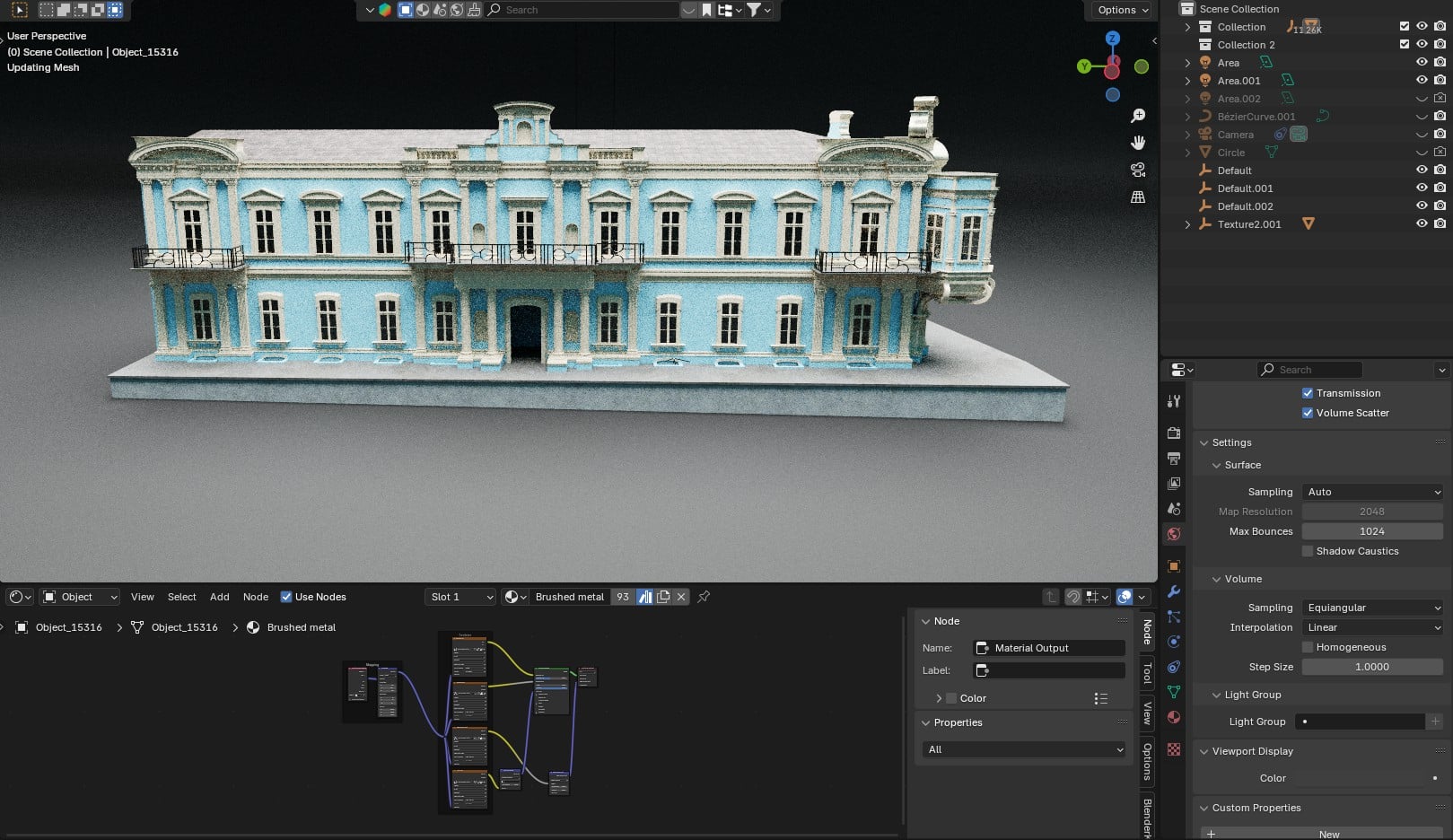
Task: Expand the Collection in the Scene Collection outliner
Action: 1187,27
